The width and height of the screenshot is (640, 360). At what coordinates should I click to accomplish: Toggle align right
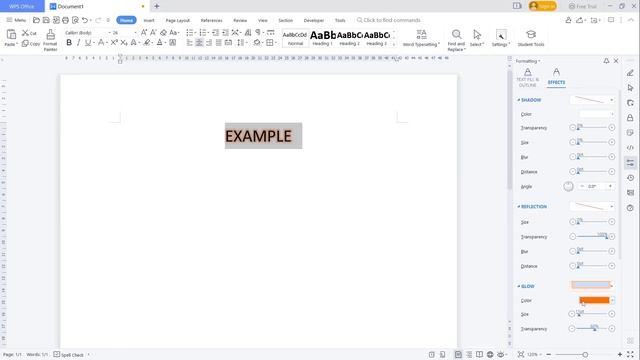(x=209, y=42)
